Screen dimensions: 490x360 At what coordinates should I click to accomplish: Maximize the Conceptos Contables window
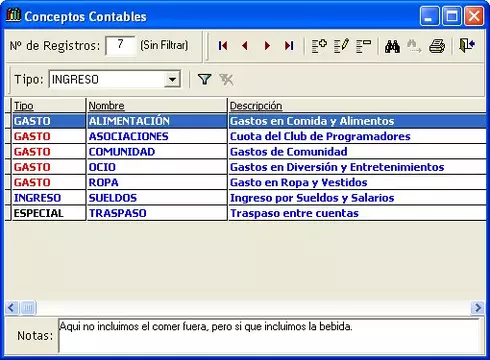pos(452,16)
